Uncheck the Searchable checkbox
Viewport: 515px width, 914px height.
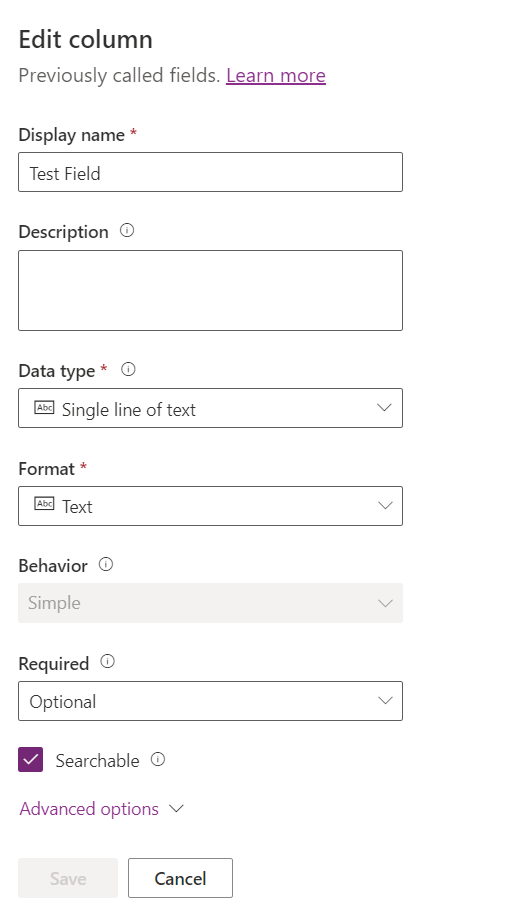(30, 760)
